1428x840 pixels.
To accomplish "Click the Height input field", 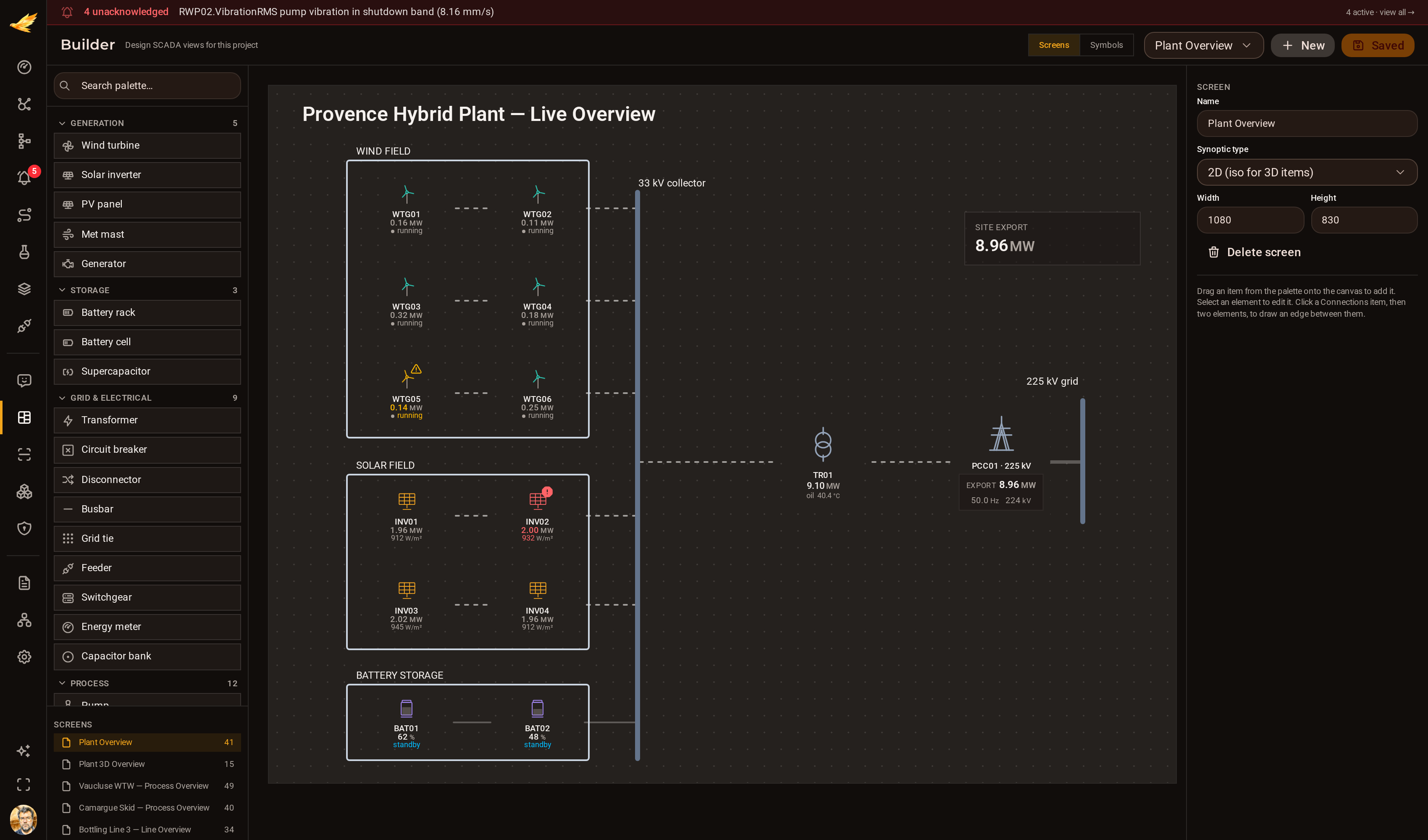I will point(1364,220).
